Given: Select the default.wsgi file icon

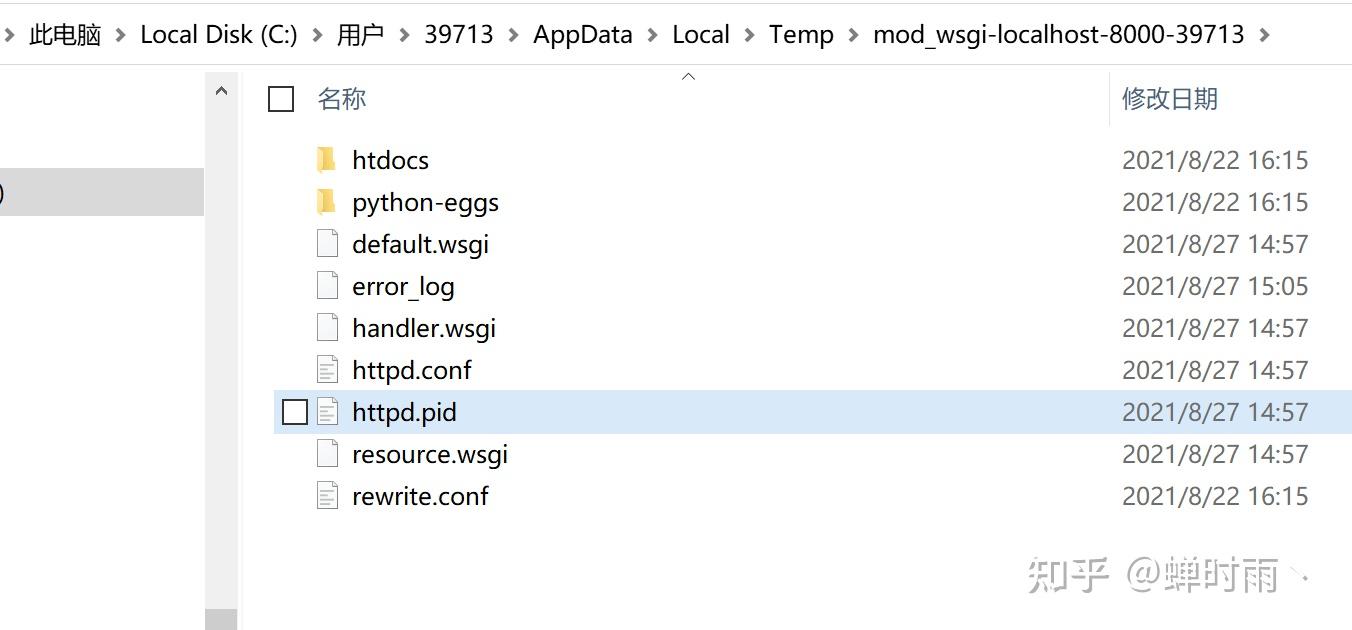Looking at the screenshot, I should 328,243.
